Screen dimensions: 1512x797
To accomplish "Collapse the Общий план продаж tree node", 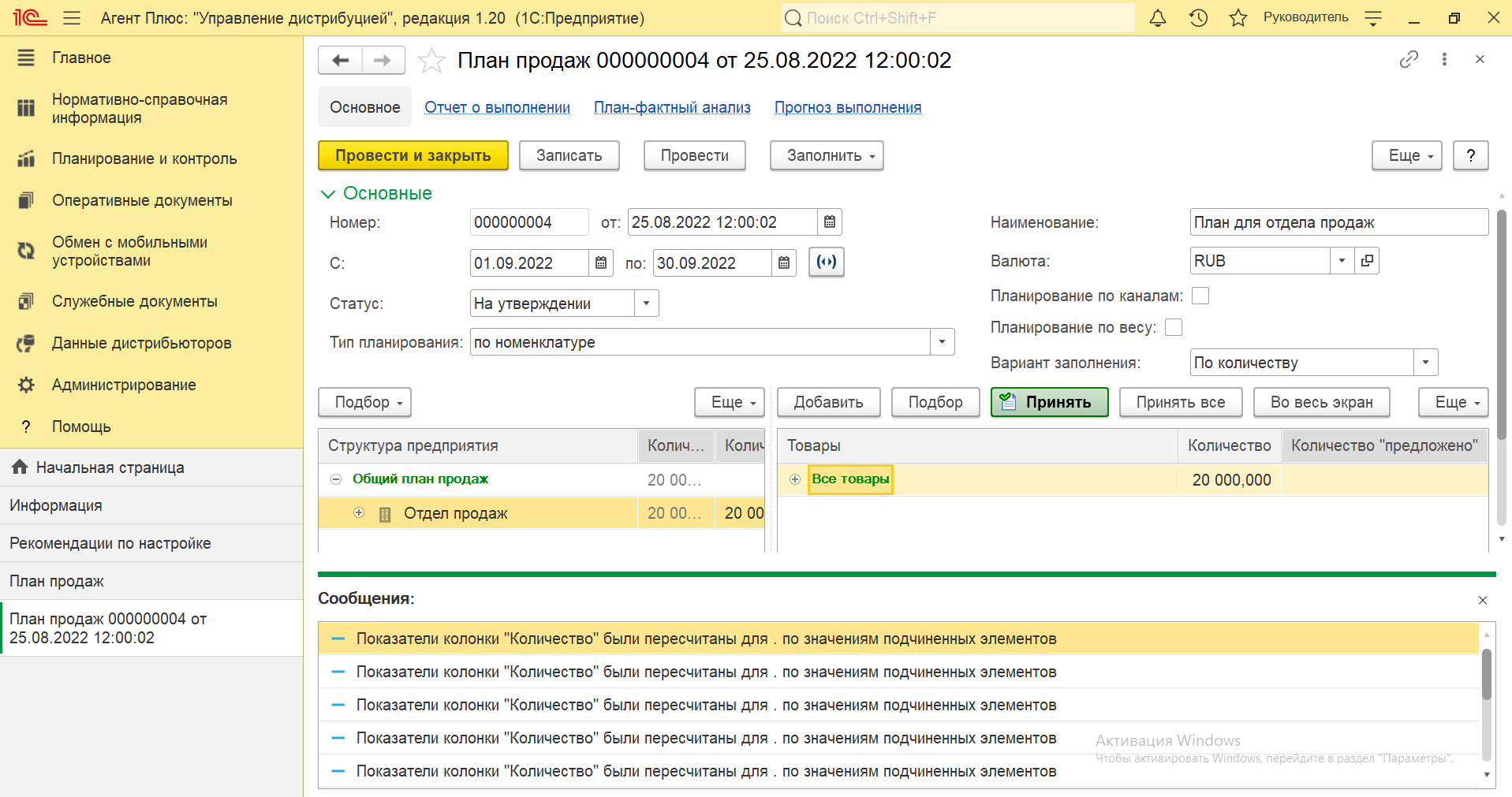I will click(336, 479).
